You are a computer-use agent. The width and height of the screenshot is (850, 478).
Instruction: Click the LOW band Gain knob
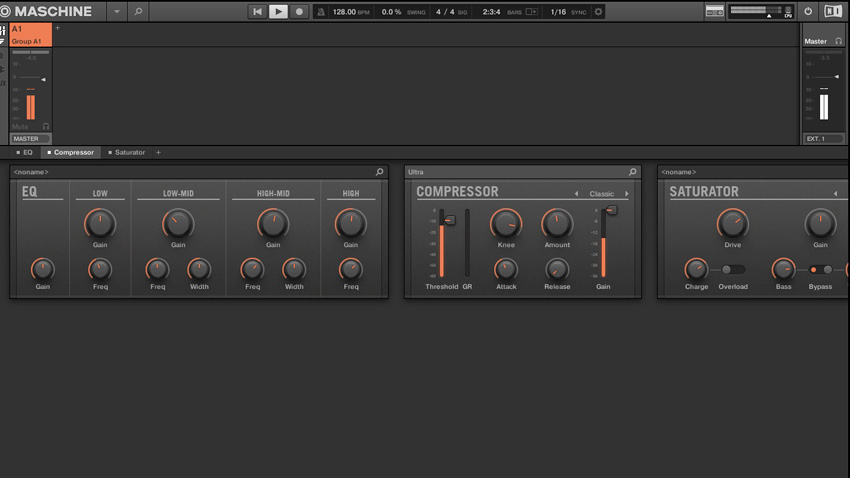click(x=100, y=224)
